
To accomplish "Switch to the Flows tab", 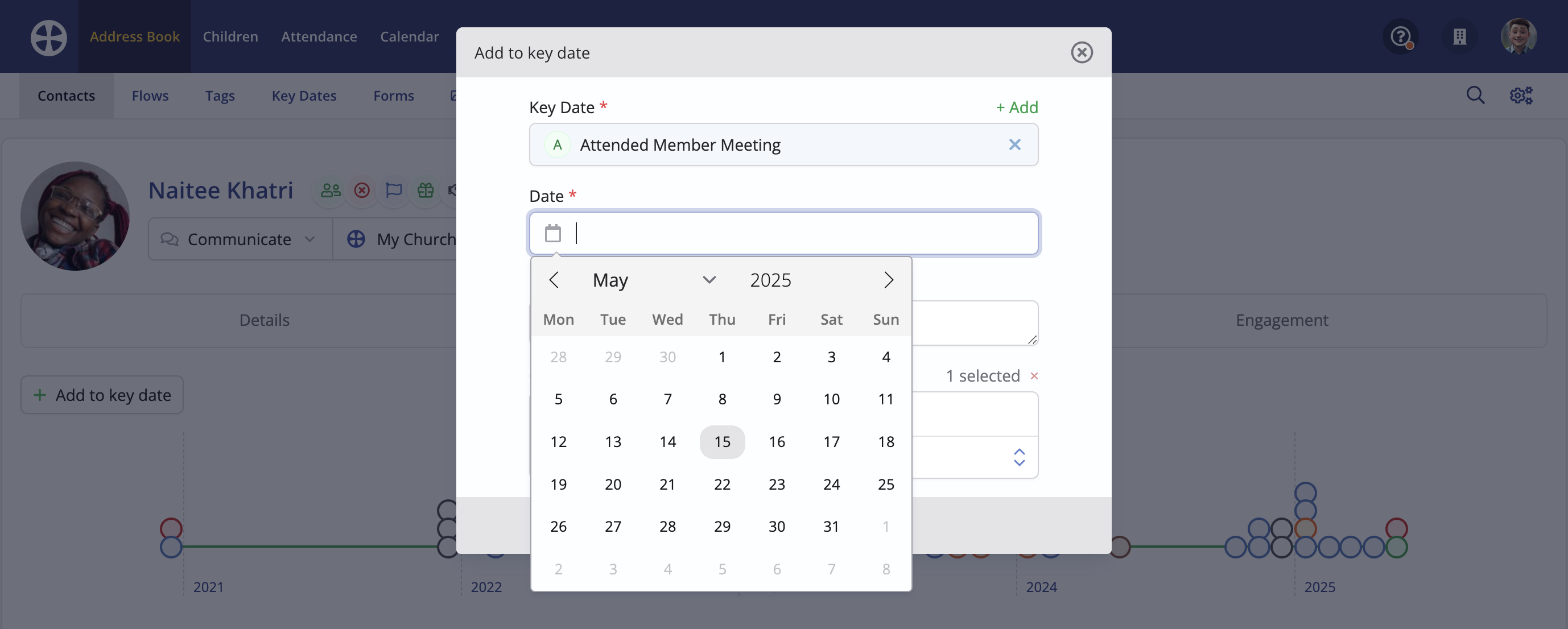I will [x=150, y=96].
